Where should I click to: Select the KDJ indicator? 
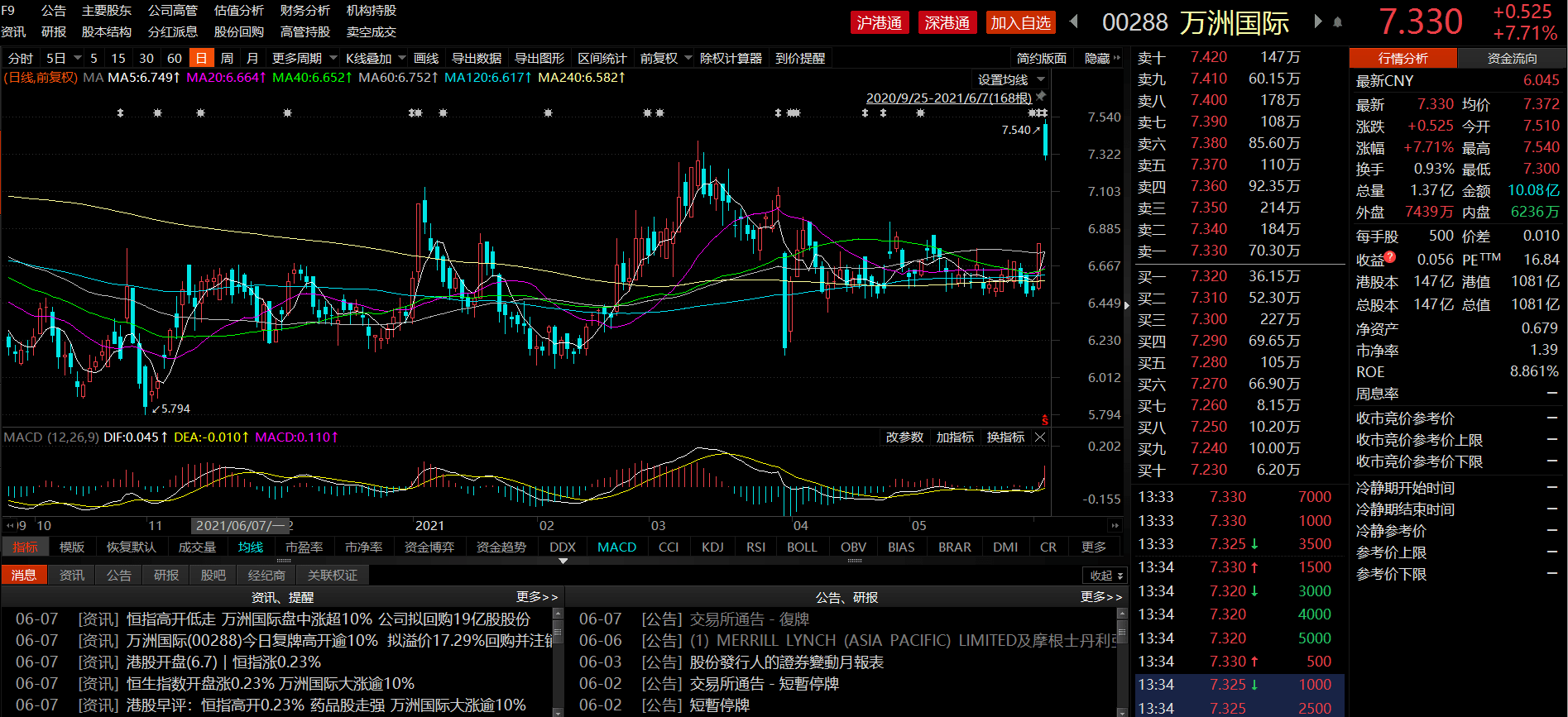click(x=712, y=547)
